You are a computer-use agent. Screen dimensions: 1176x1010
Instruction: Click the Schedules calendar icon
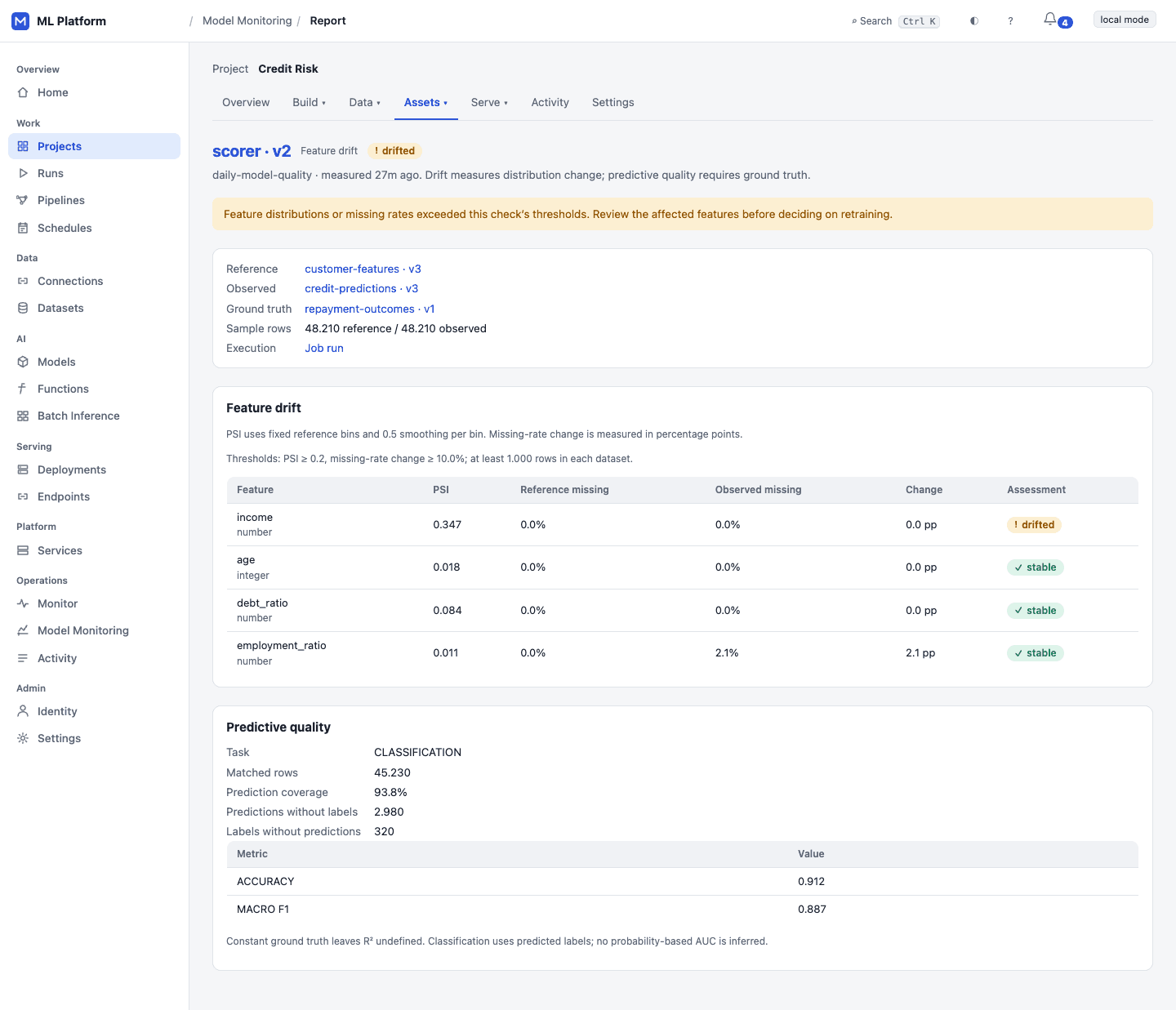[x=23, y=228]
